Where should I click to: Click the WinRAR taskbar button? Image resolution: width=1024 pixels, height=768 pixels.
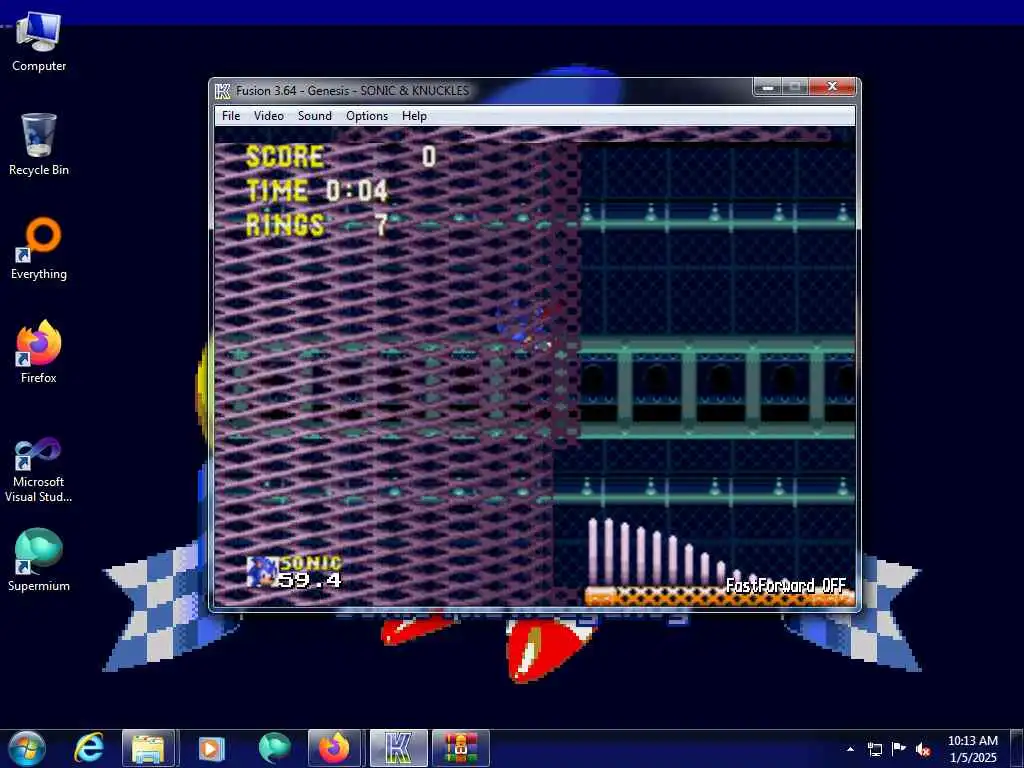coord(461,748)
